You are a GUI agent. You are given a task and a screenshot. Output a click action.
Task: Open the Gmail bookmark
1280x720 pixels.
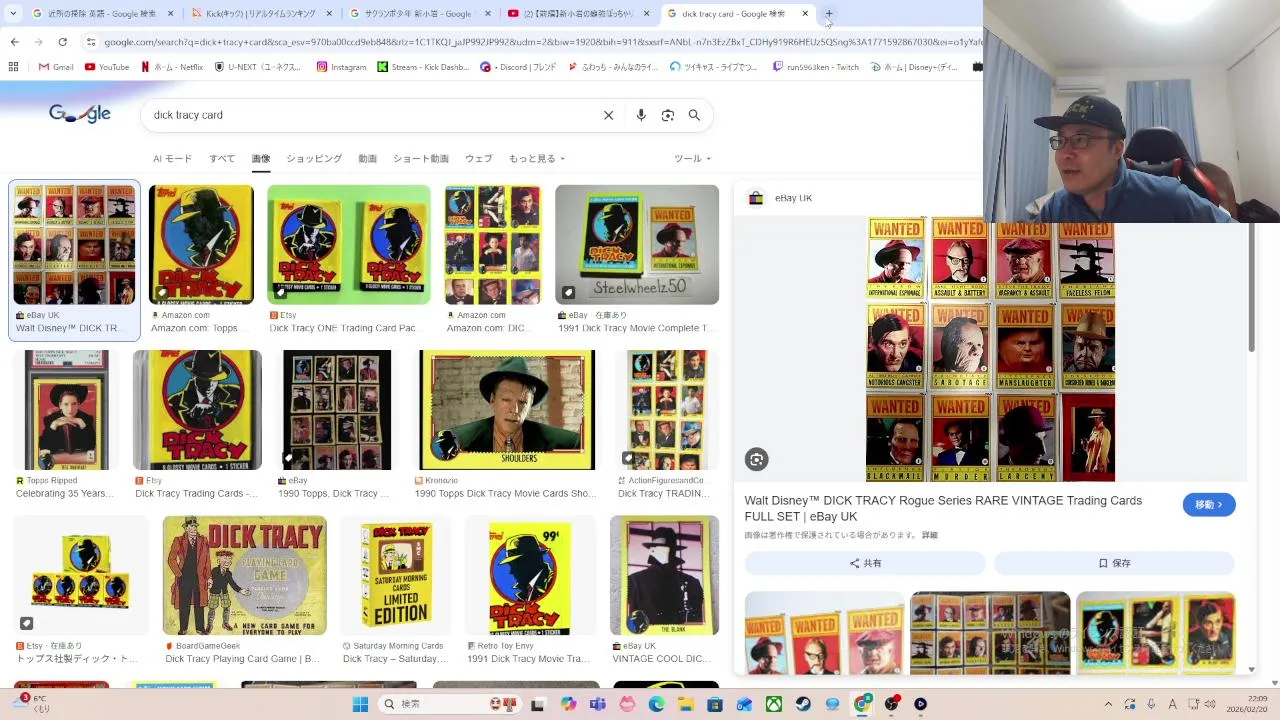(x=56, y=67)
